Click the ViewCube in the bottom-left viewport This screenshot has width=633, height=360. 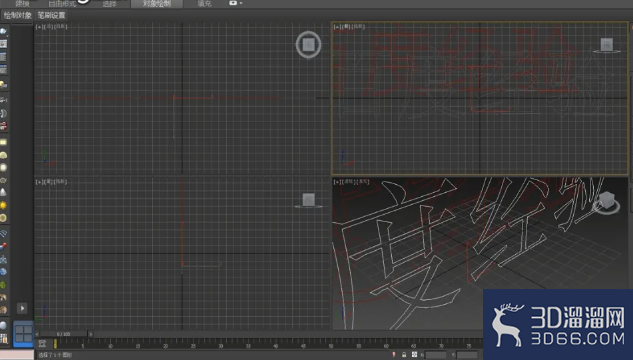[x=308, y=200]
